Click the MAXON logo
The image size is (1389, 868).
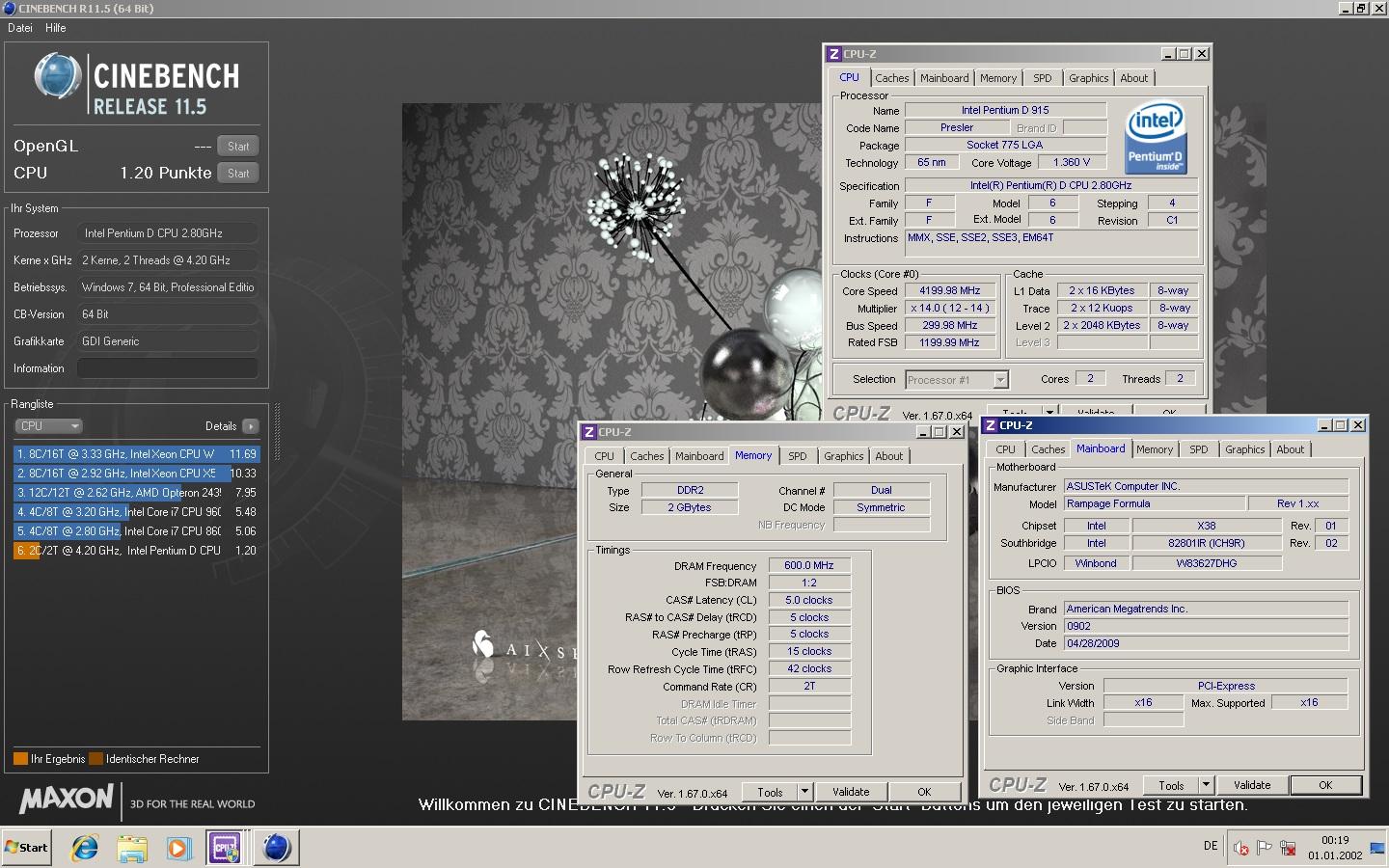(68, 799)
